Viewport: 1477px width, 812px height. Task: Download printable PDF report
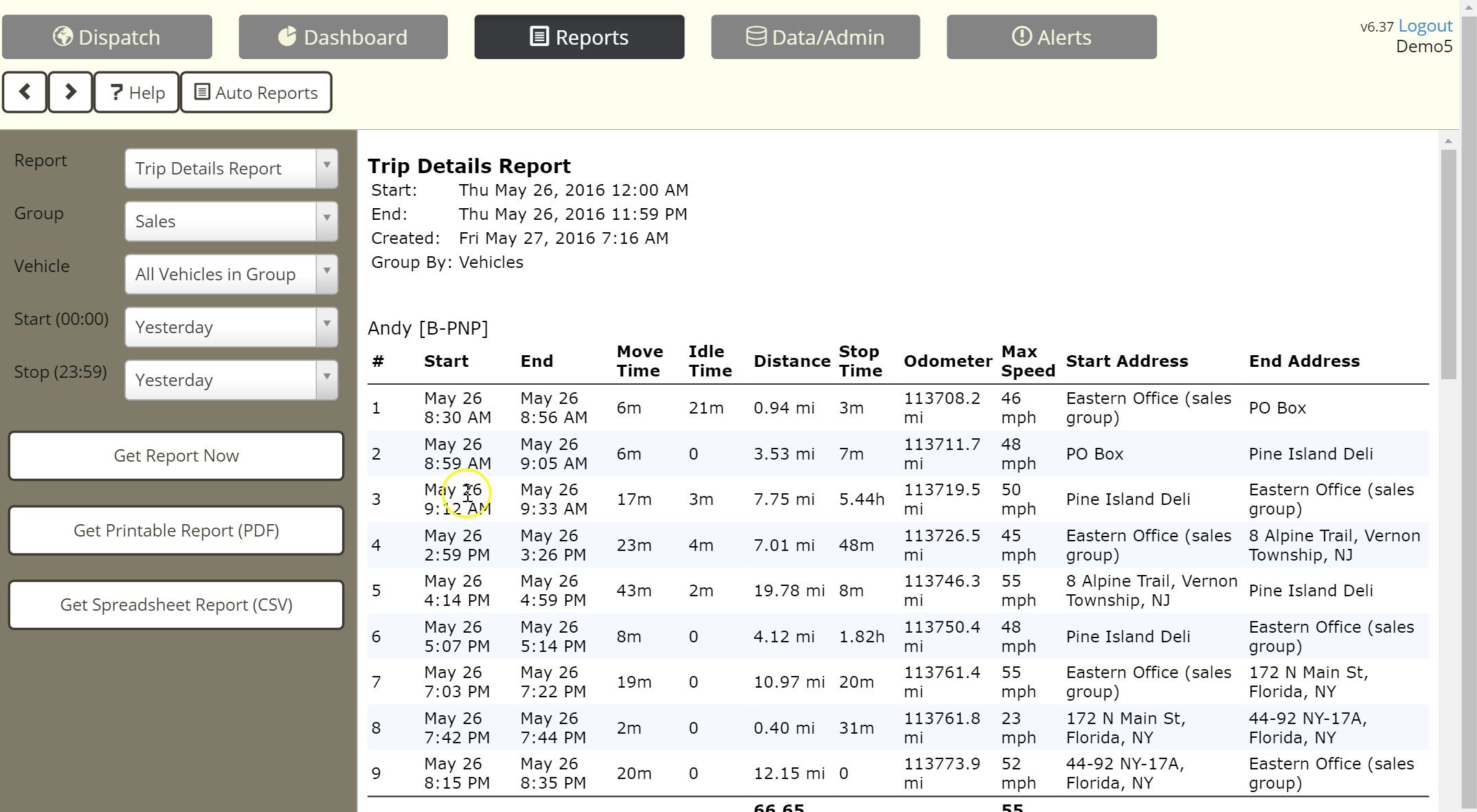click(x=176, y=530)
